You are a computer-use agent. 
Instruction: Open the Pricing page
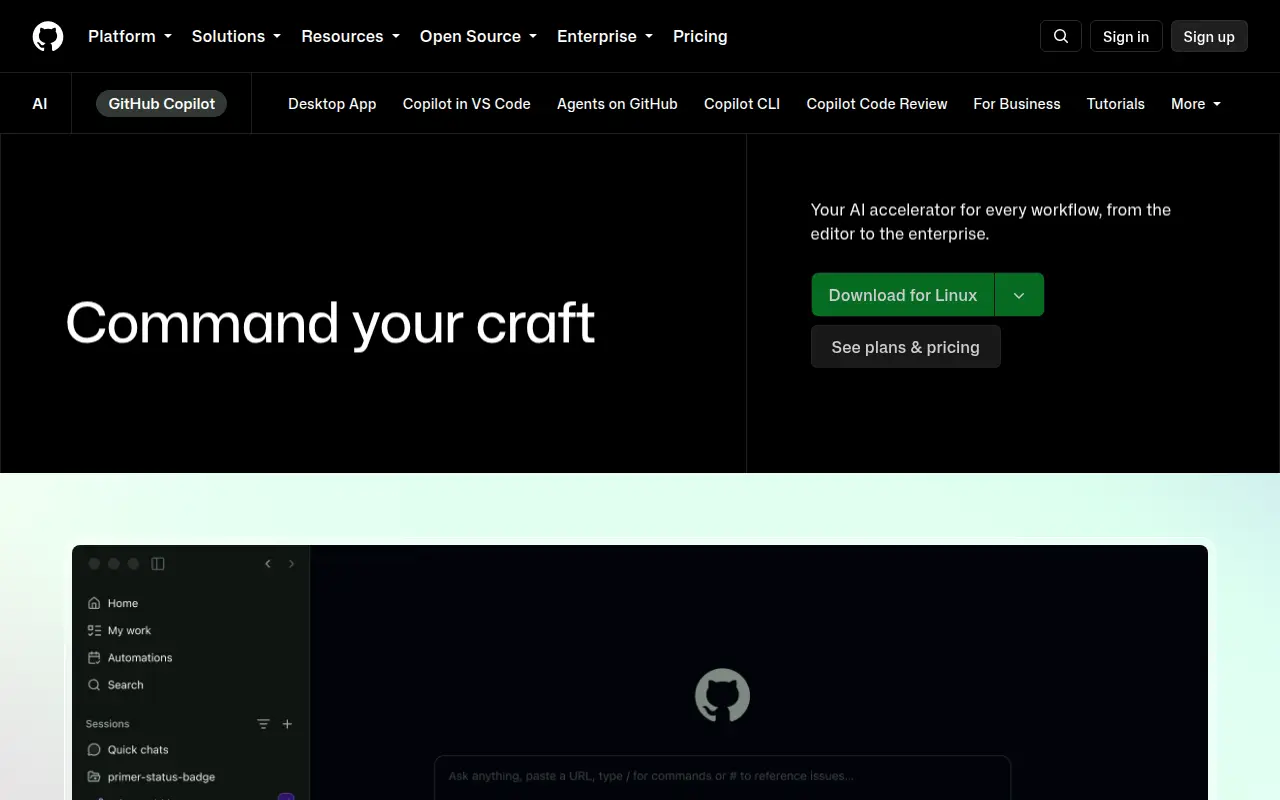[x=700, y=36]
